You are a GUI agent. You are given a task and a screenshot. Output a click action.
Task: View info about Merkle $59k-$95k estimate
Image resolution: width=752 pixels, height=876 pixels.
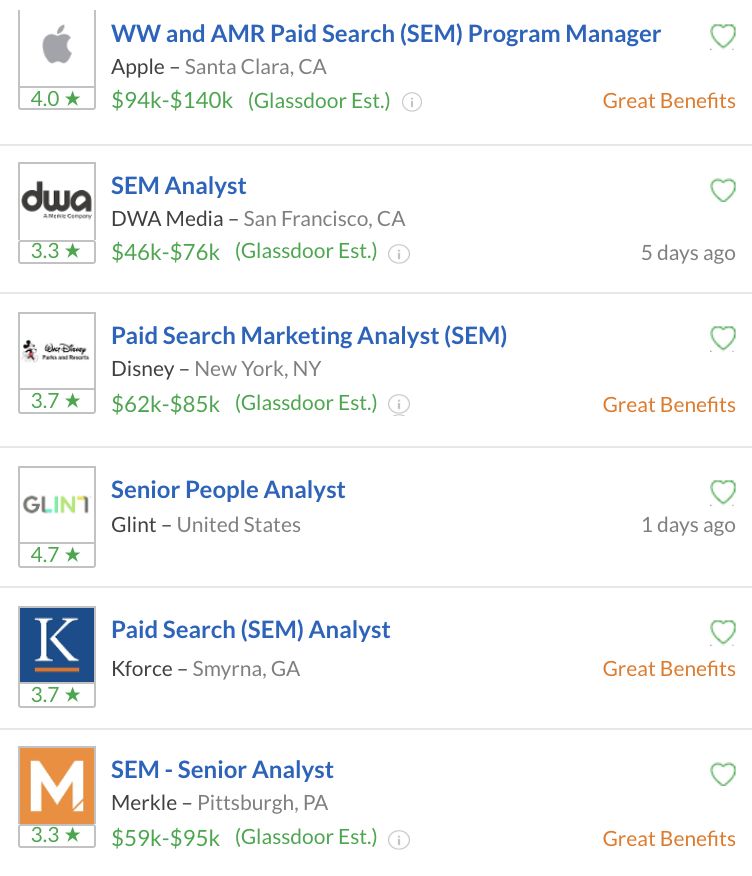(399, 839)
